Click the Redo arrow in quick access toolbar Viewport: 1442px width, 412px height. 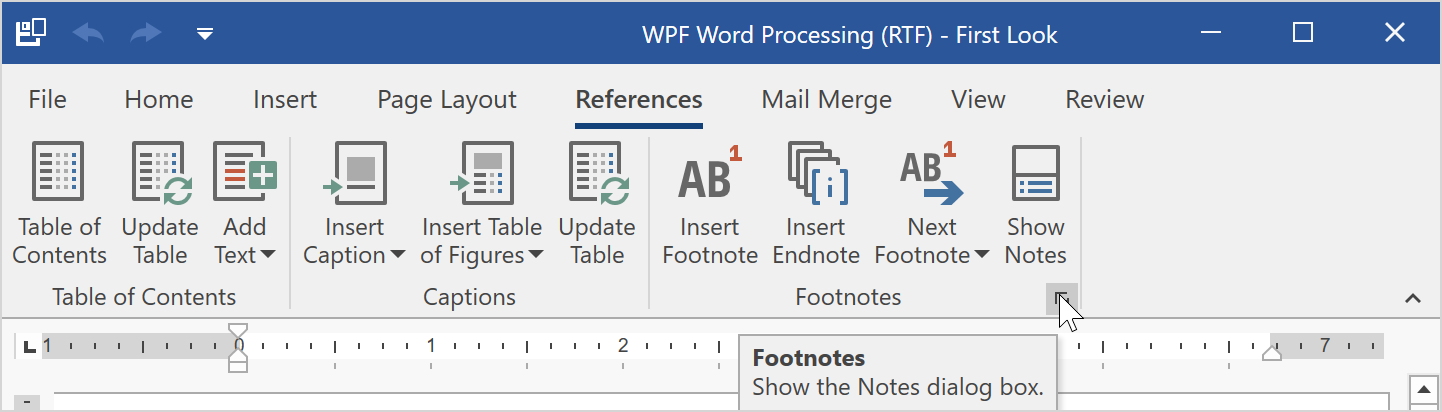pos(146,34)
